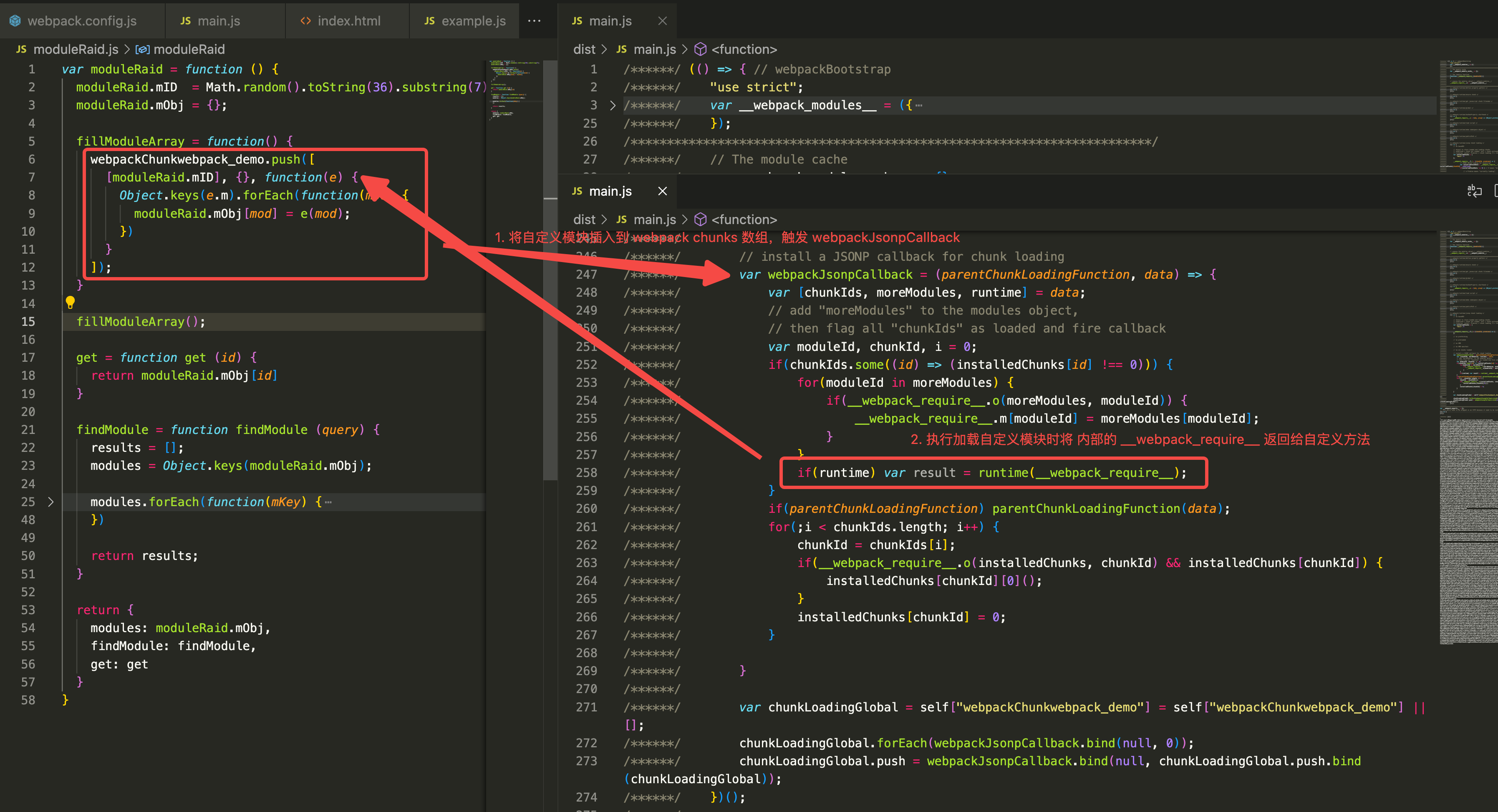Click the 'dist' breadcrumb in the top-right editor

pyautogui.click(x=584, y=49)
